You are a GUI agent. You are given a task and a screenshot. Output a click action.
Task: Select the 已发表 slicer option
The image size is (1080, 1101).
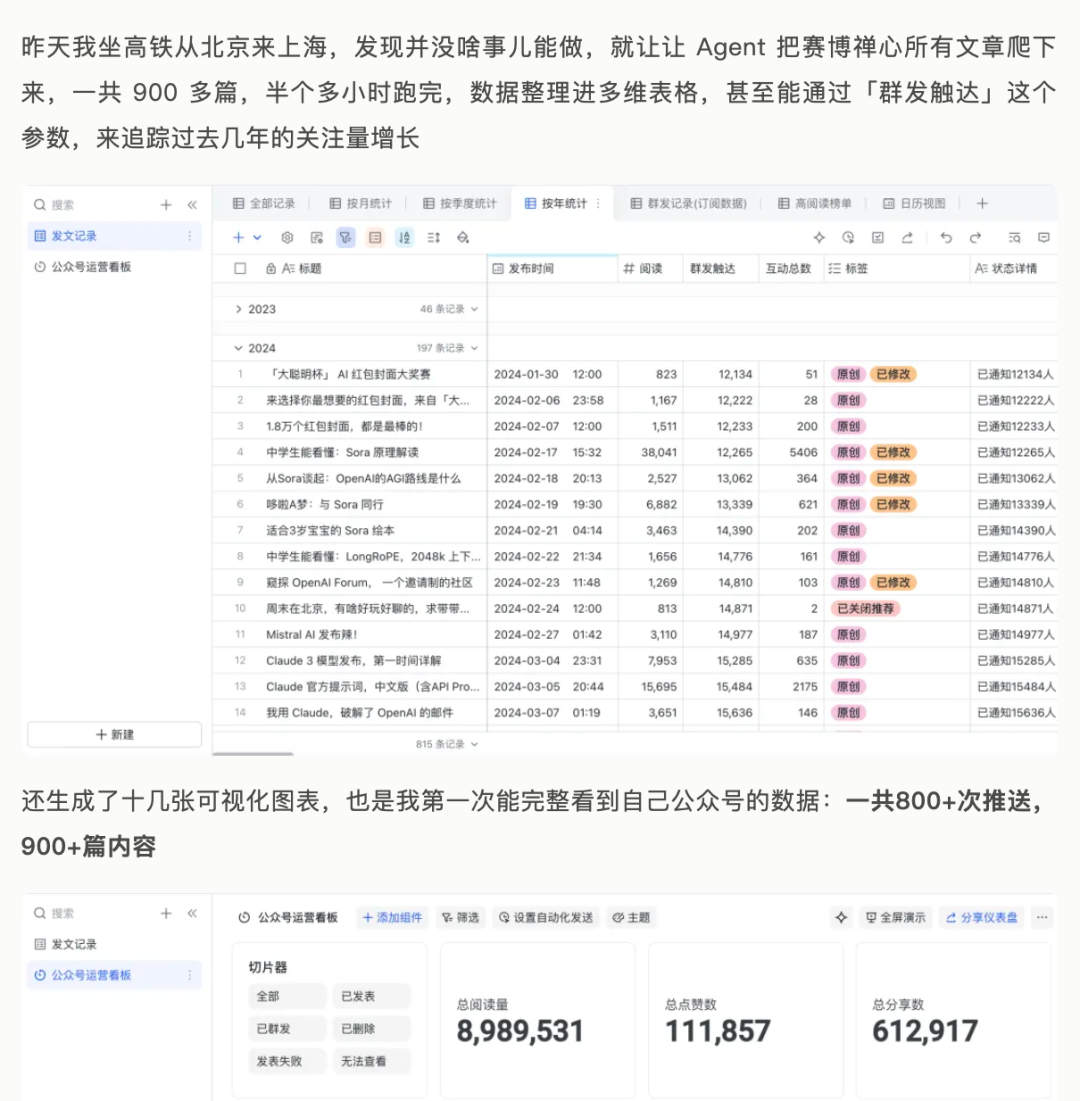(x=371, y=996)
